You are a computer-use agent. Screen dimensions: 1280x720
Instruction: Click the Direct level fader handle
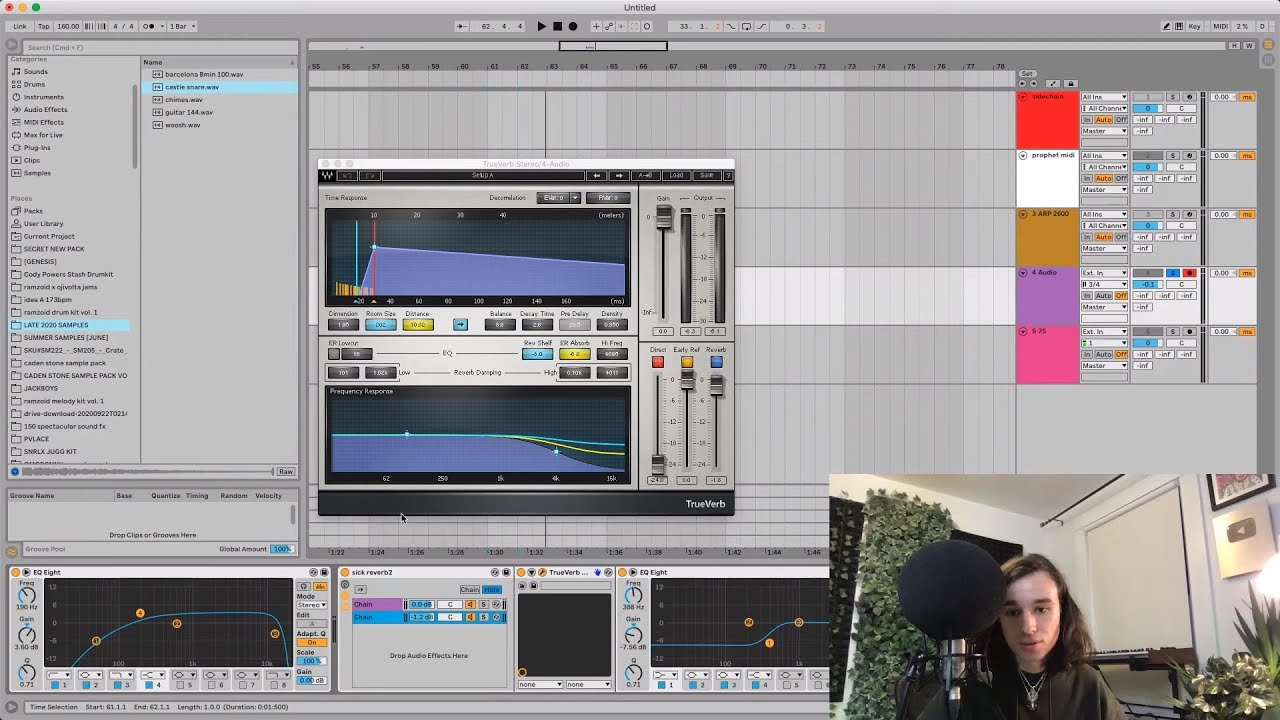[x=657, y=463]
